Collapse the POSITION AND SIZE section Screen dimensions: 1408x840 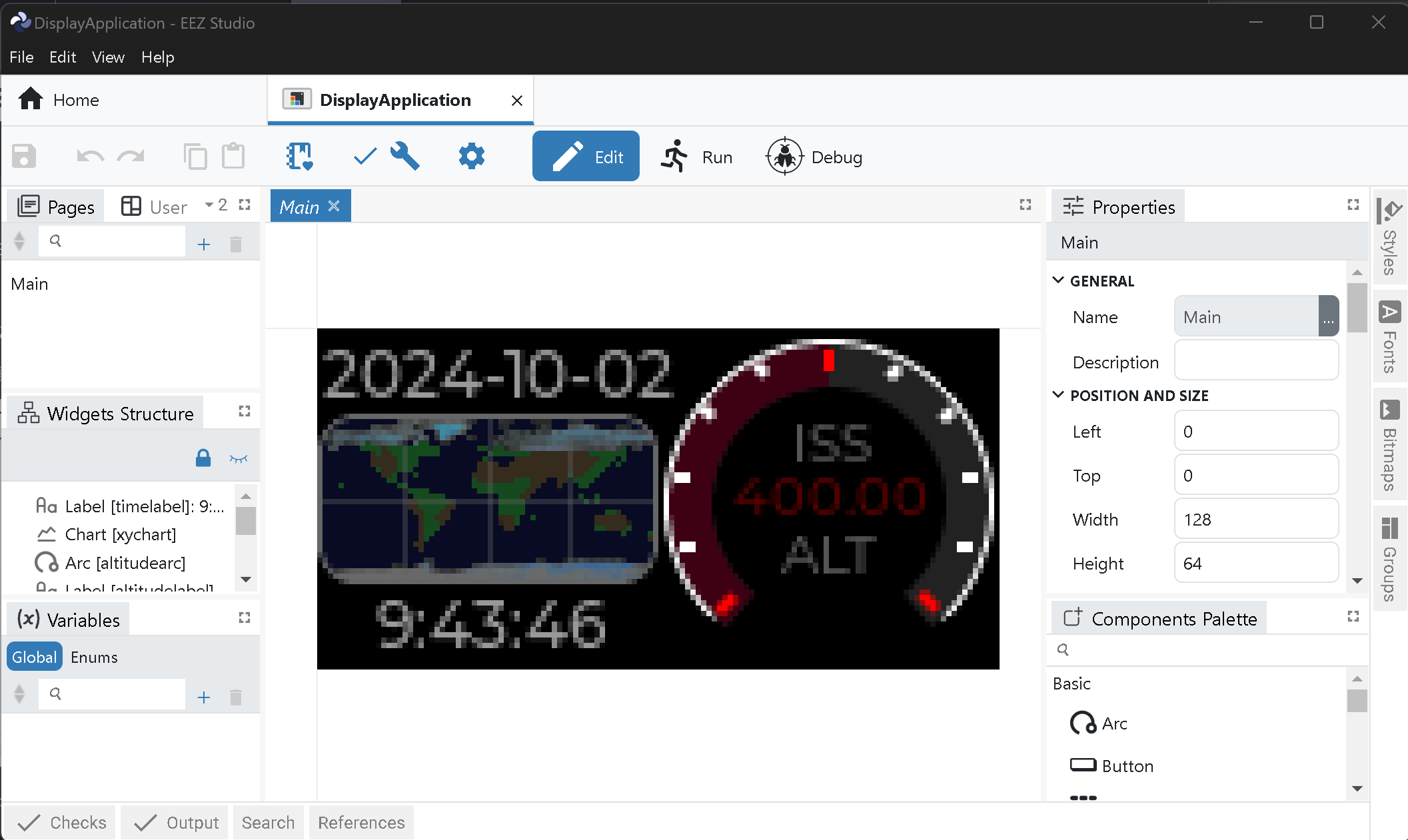pyautogui.click(x=1058, y=395)
